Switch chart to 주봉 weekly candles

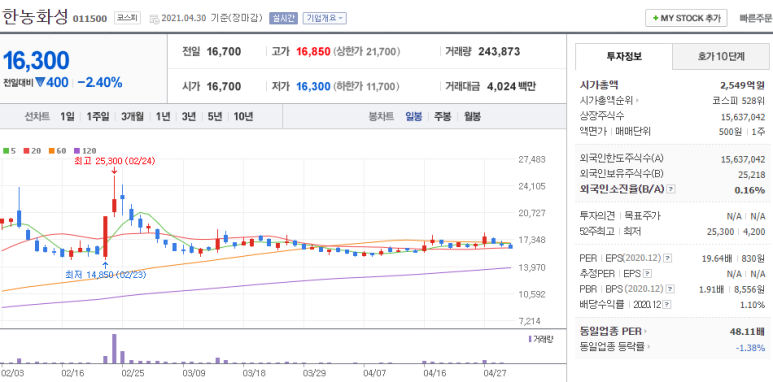(443, 117)
